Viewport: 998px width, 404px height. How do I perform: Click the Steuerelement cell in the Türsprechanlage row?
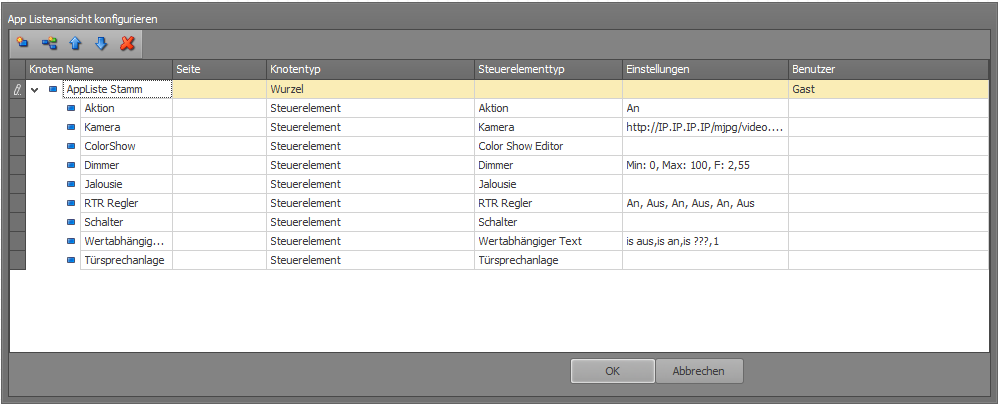[x=370, y=261]
